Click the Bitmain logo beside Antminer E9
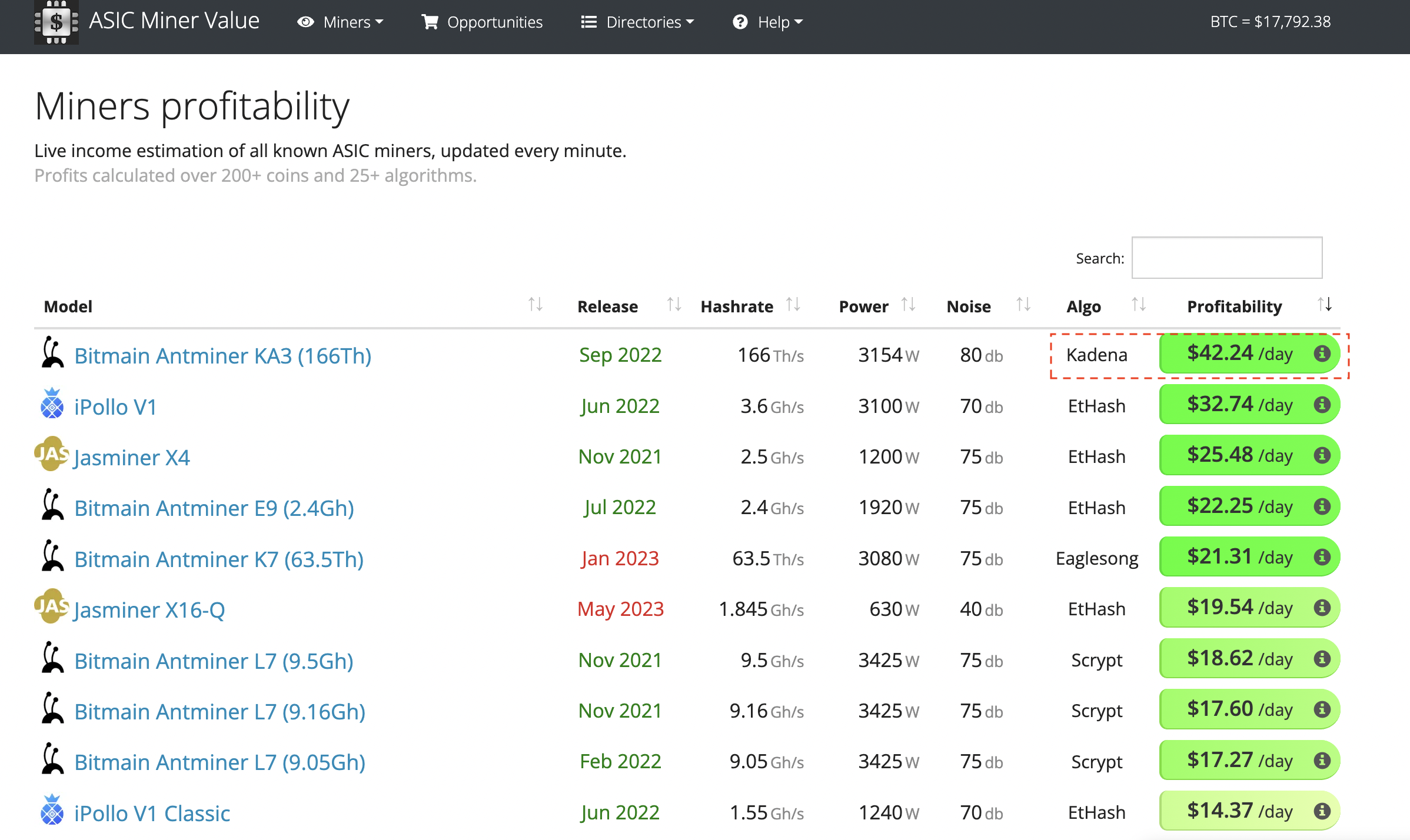Screen dimensions: 1410x840 tap(52, 504)
